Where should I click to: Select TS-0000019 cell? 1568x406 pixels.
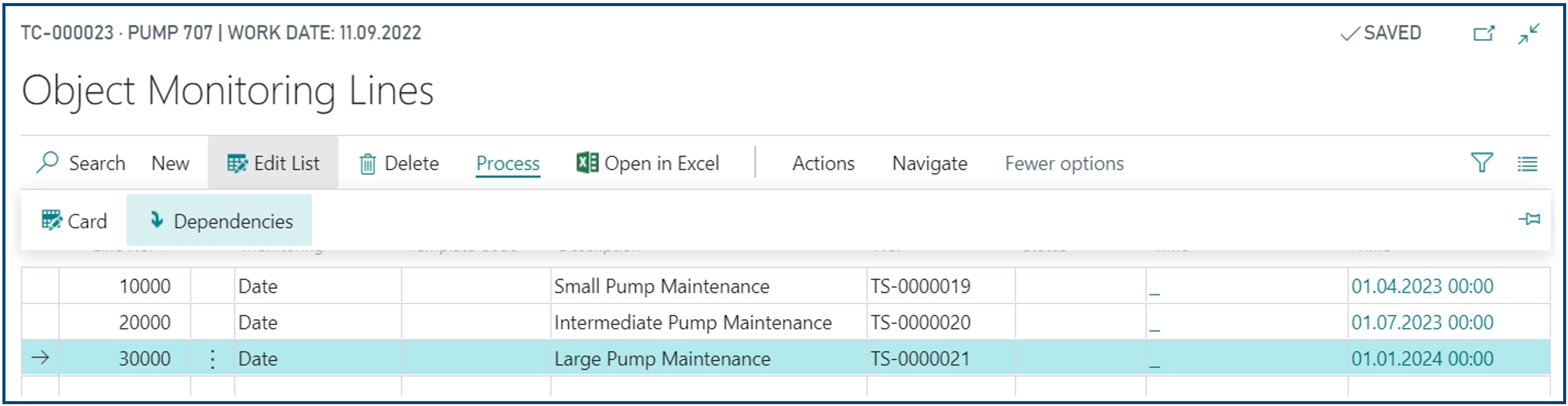(941, 286)
